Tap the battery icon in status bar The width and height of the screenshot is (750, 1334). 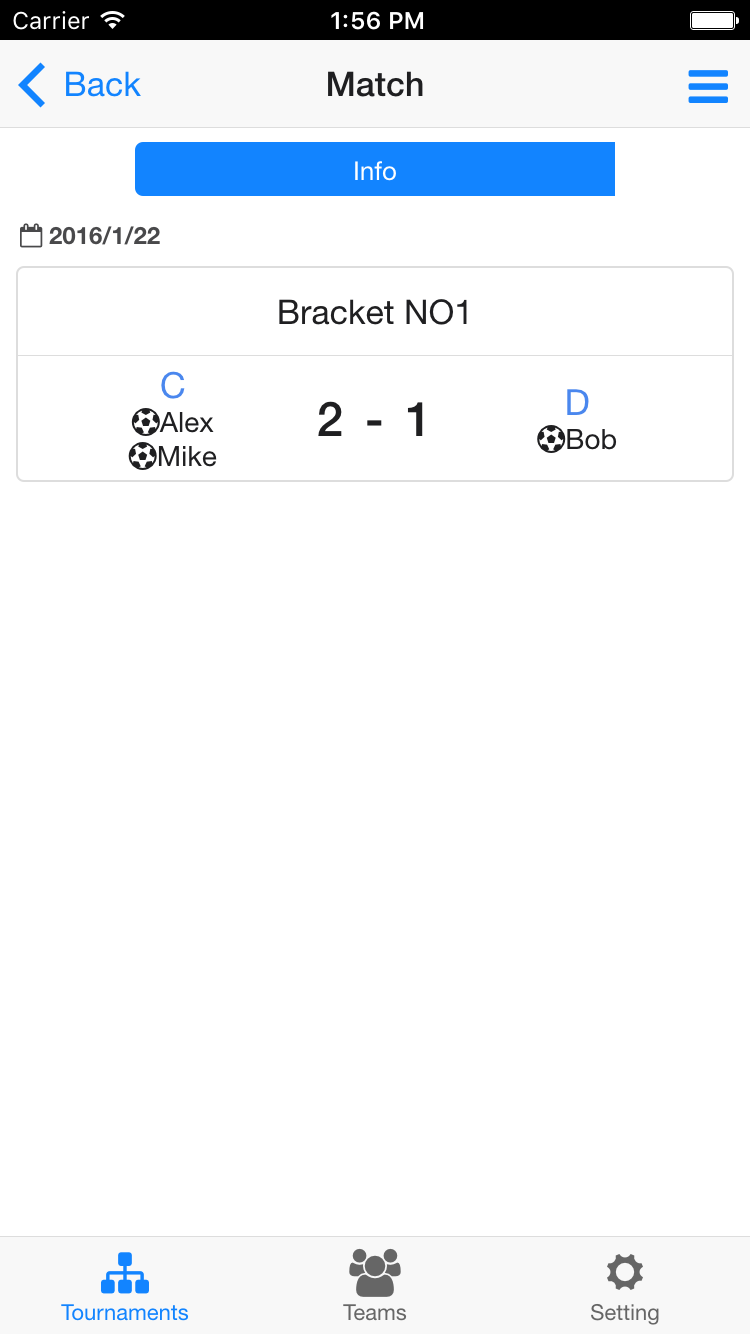pyautogui.click(x=713, y=20)
